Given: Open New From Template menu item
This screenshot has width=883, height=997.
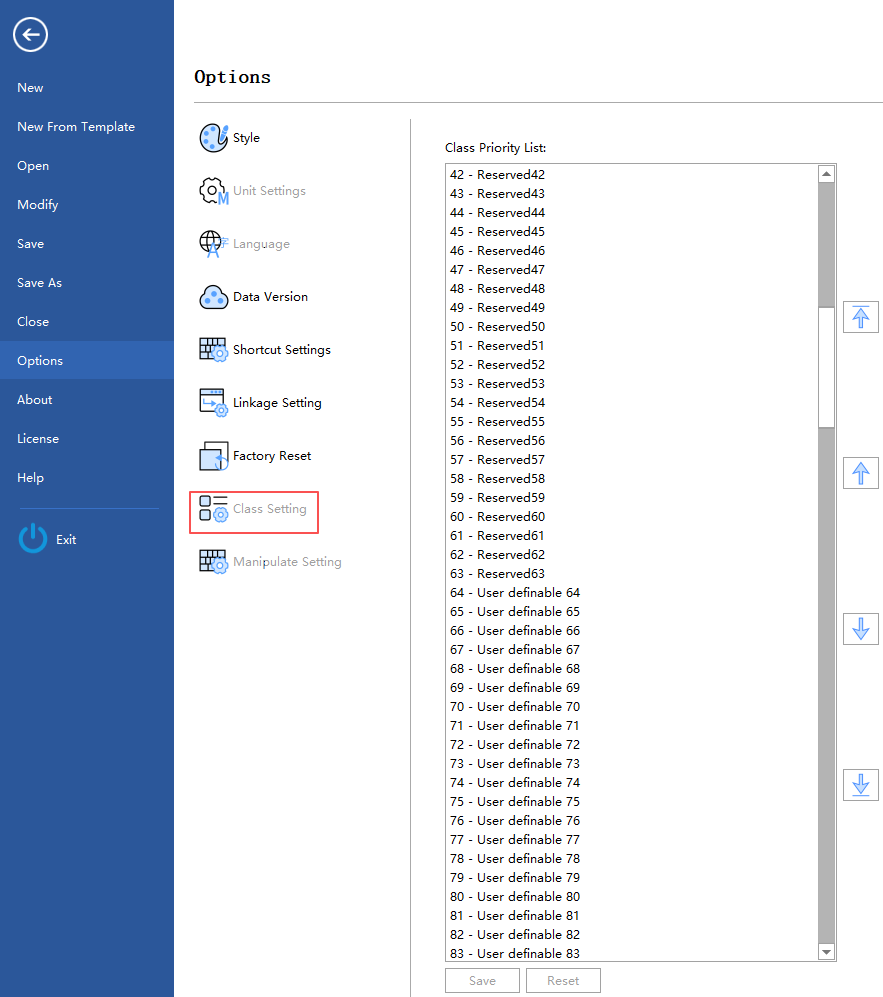Looking at the screenshot, I should point(76,127).
